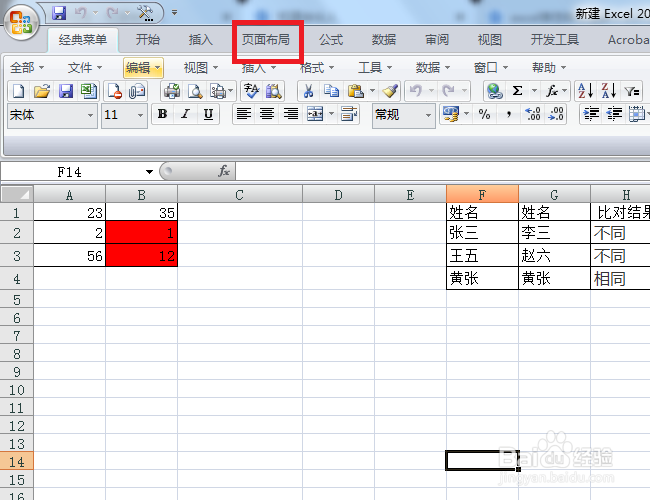
Task: Open the 窗口 classic menu
Action: click(x=491, y=68)
